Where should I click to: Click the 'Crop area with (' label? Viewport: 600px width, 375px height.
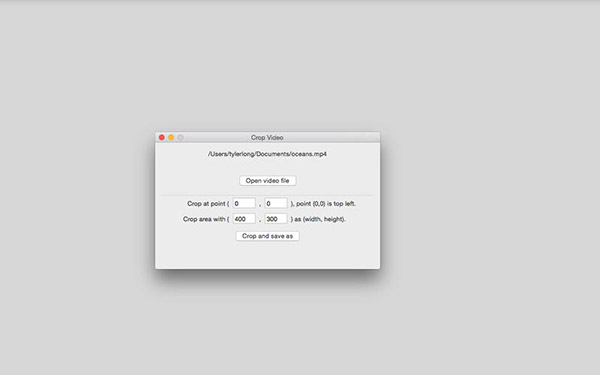click(x=206, y=219)
